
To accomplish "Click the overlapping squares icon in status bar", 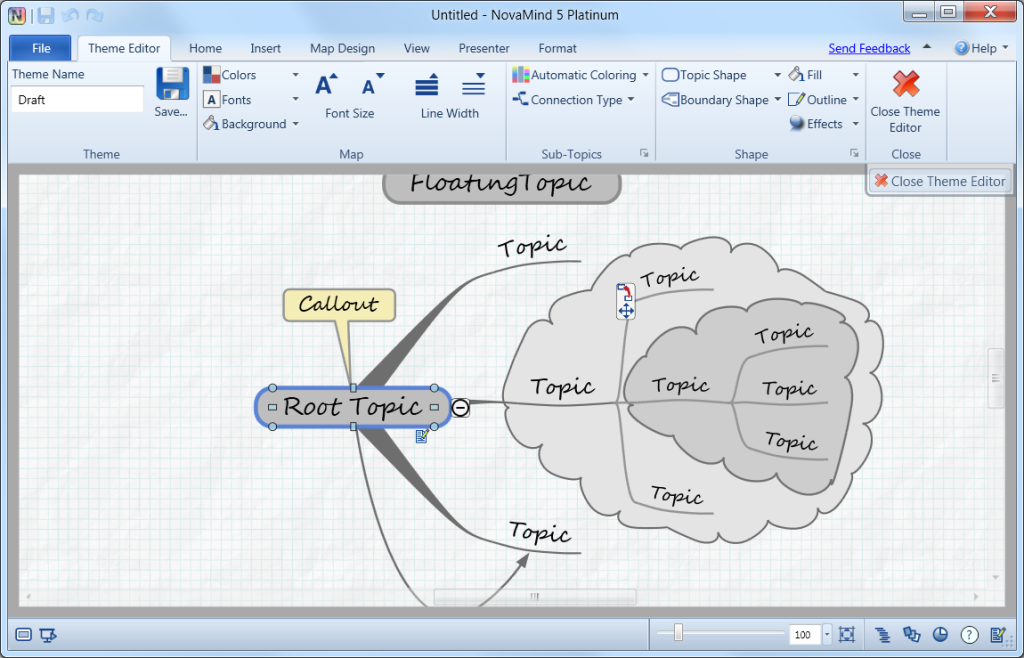I will coord(911,634).
